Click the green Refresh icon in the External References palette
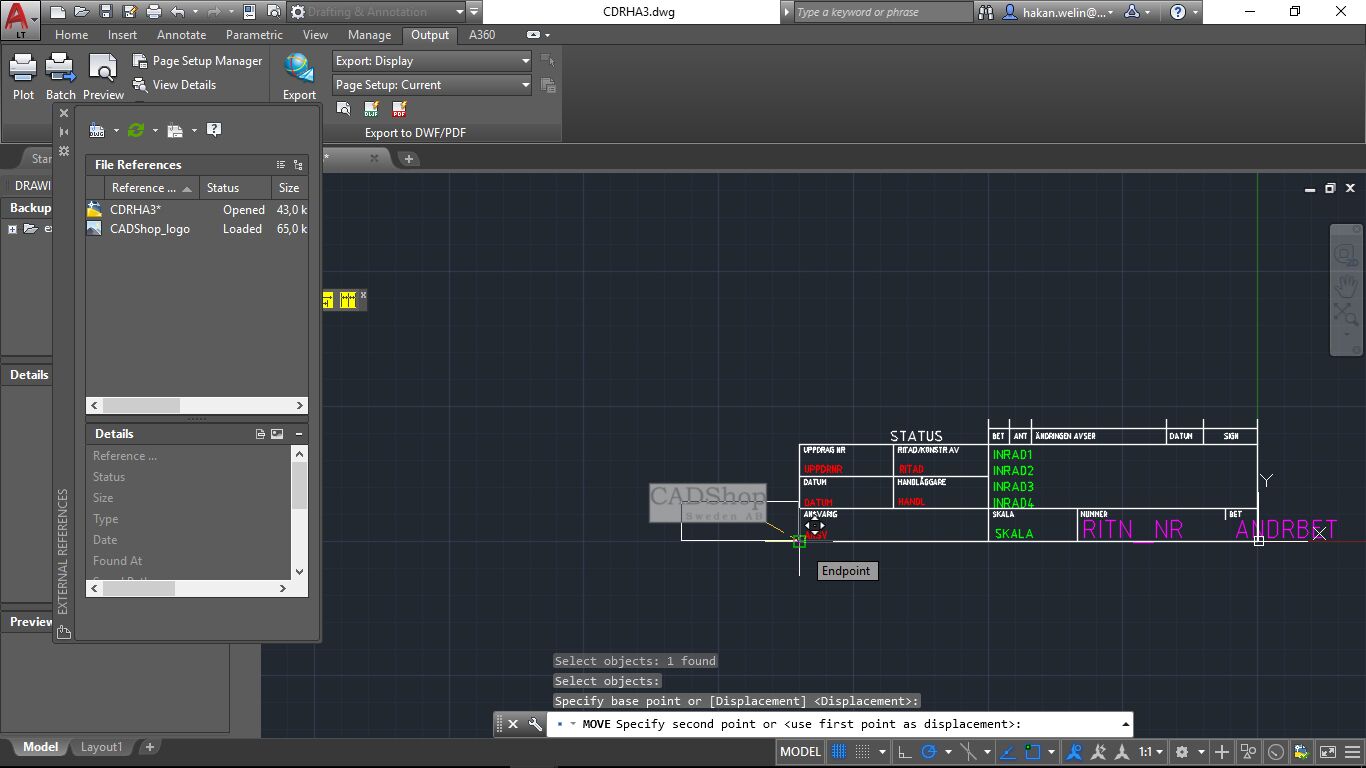Image resolution: width=1366 pixels, height=768 pixels. [x=136, y=130]
